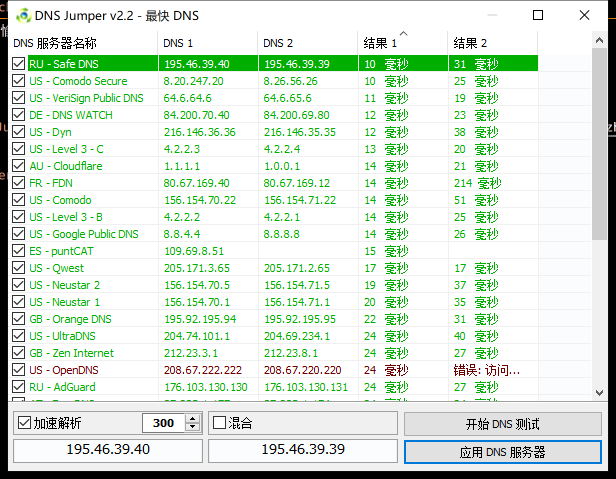616x479 pixels.
Task: Click the 应用 DNS 服务器 button
Action: click(x=502, y=452)
